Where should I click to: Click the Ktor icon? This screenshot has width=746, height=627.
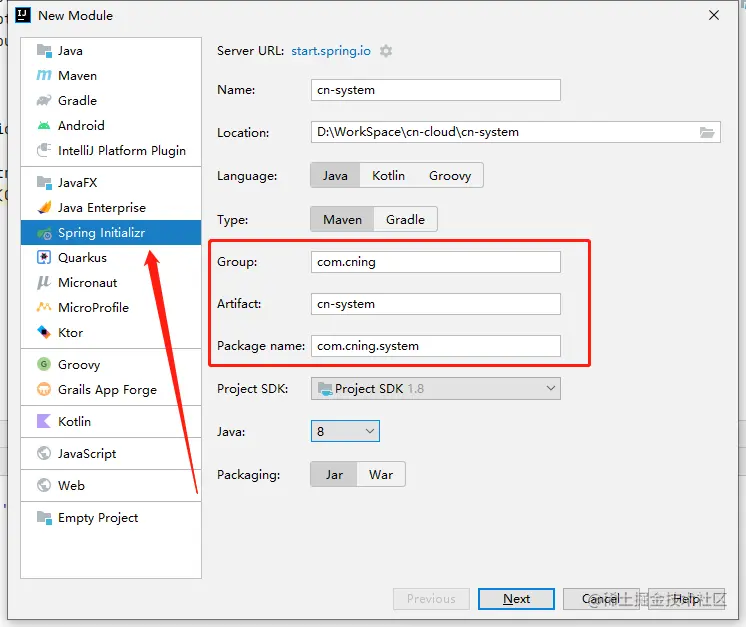click(x=44, y=332)
